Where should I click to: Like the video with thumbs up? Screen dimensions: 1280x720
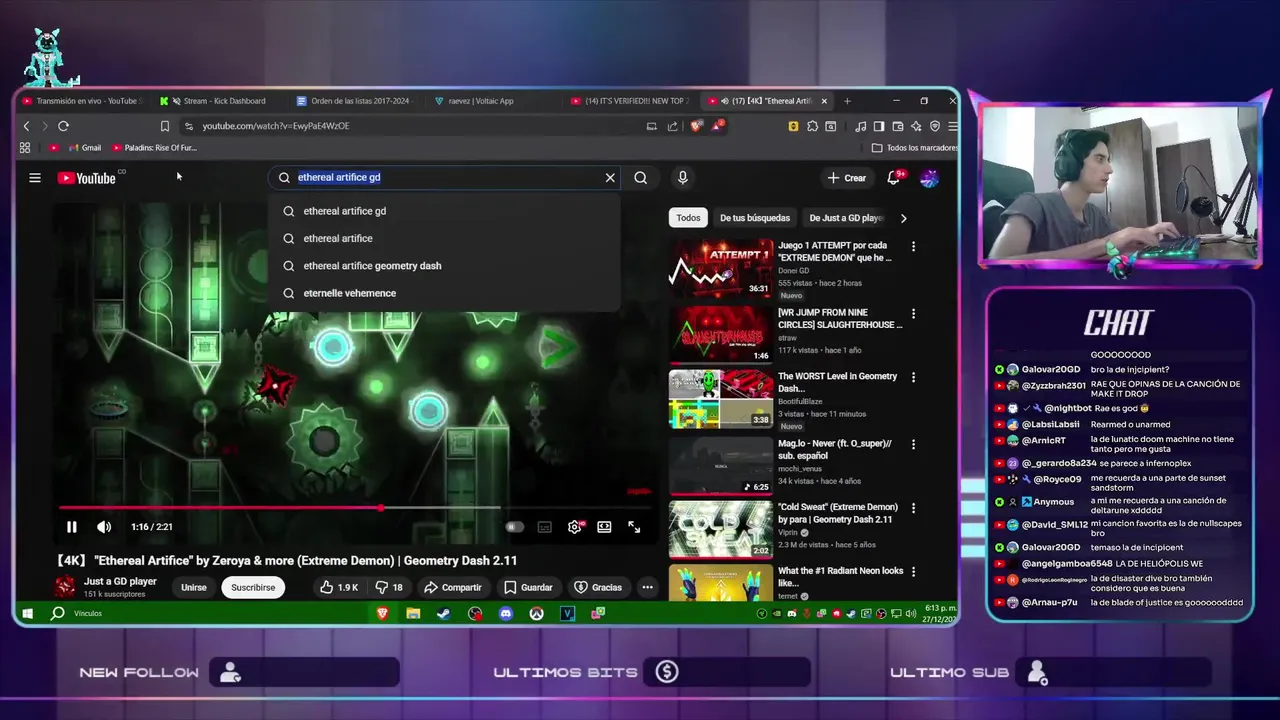[x=339, y=588]
